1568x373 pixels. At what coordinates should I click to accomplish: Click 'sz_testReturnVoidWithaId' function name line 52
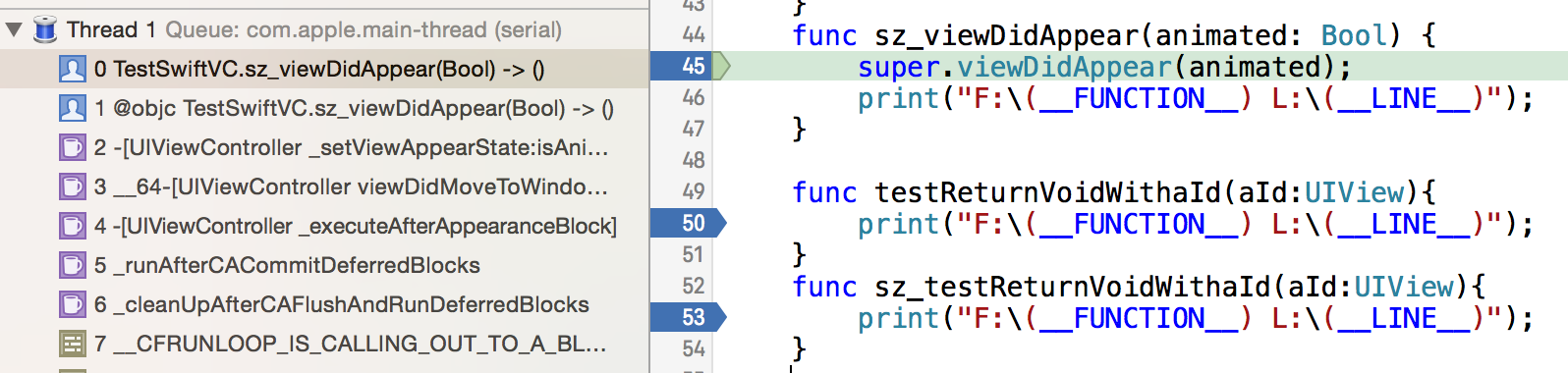click(1072, 287)
